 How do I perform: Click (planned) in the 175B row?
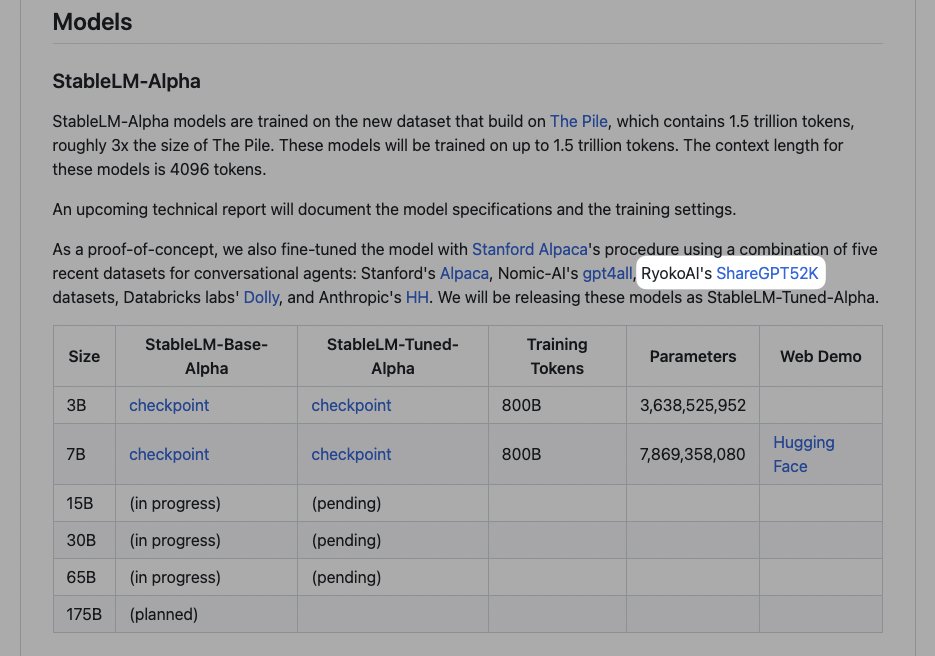pyautogui.click(x=163, y=614)
